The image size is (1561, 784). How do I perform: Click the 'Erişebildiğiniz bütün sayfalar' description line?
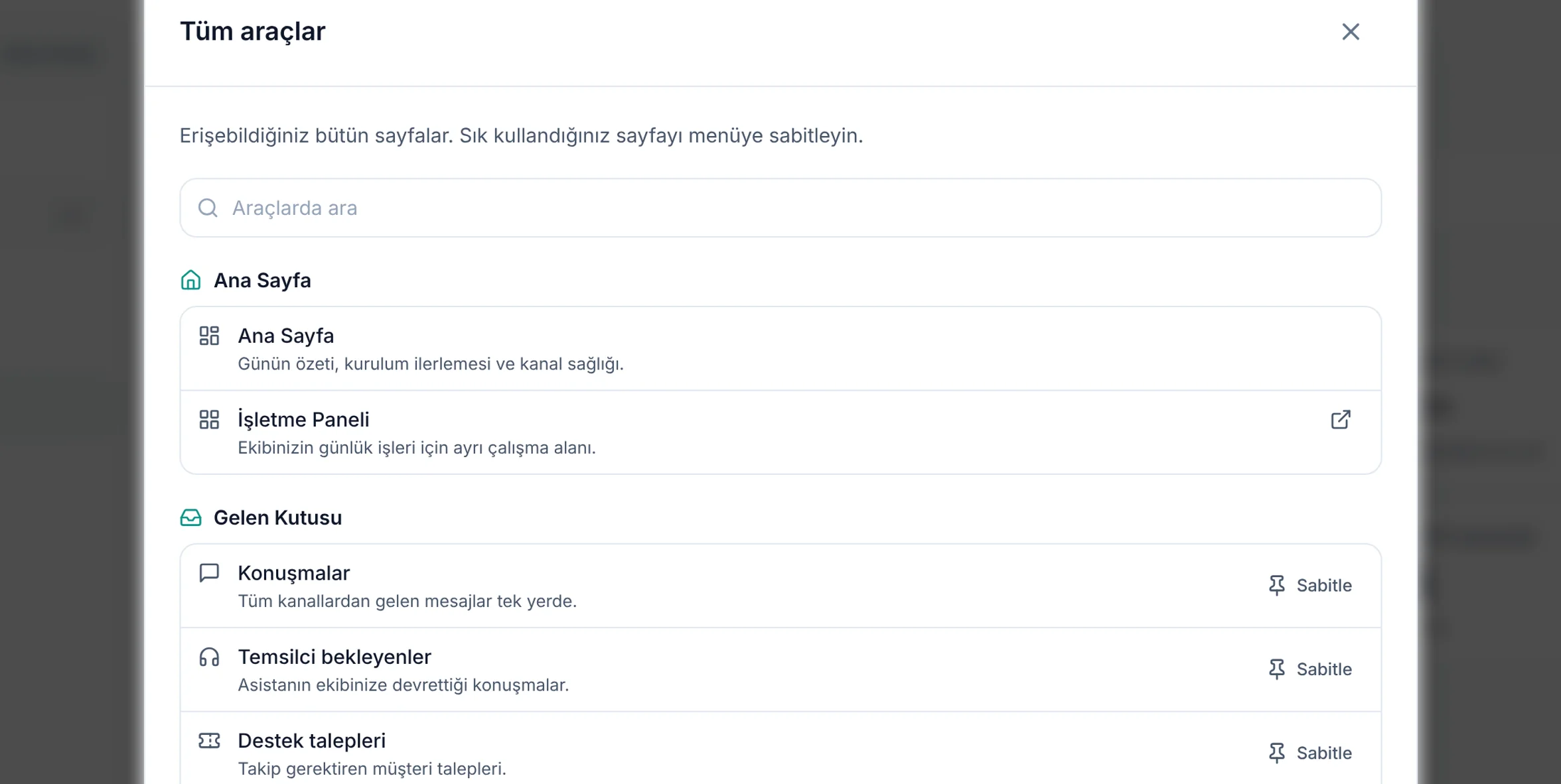tap(521, 135)
